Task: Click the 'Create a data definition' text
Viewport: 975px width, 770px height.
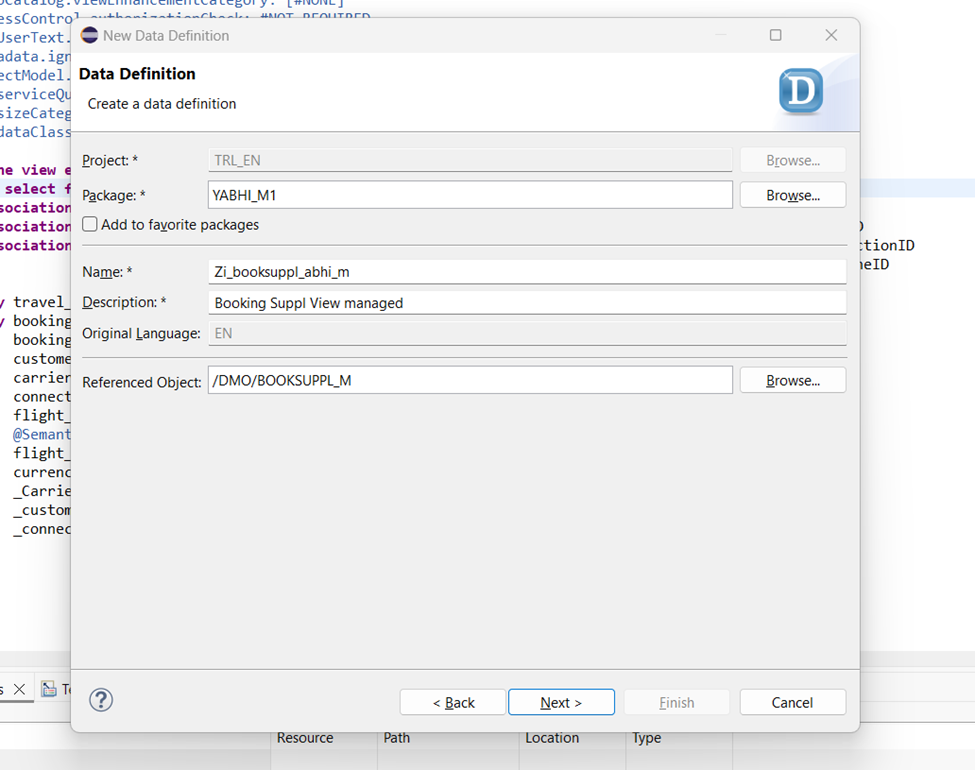Action: point(162,104)
